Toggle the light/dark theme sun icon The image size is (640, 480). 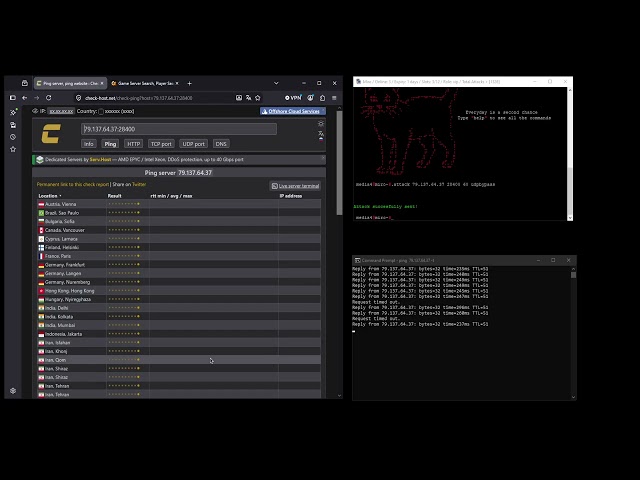(321, 123)
